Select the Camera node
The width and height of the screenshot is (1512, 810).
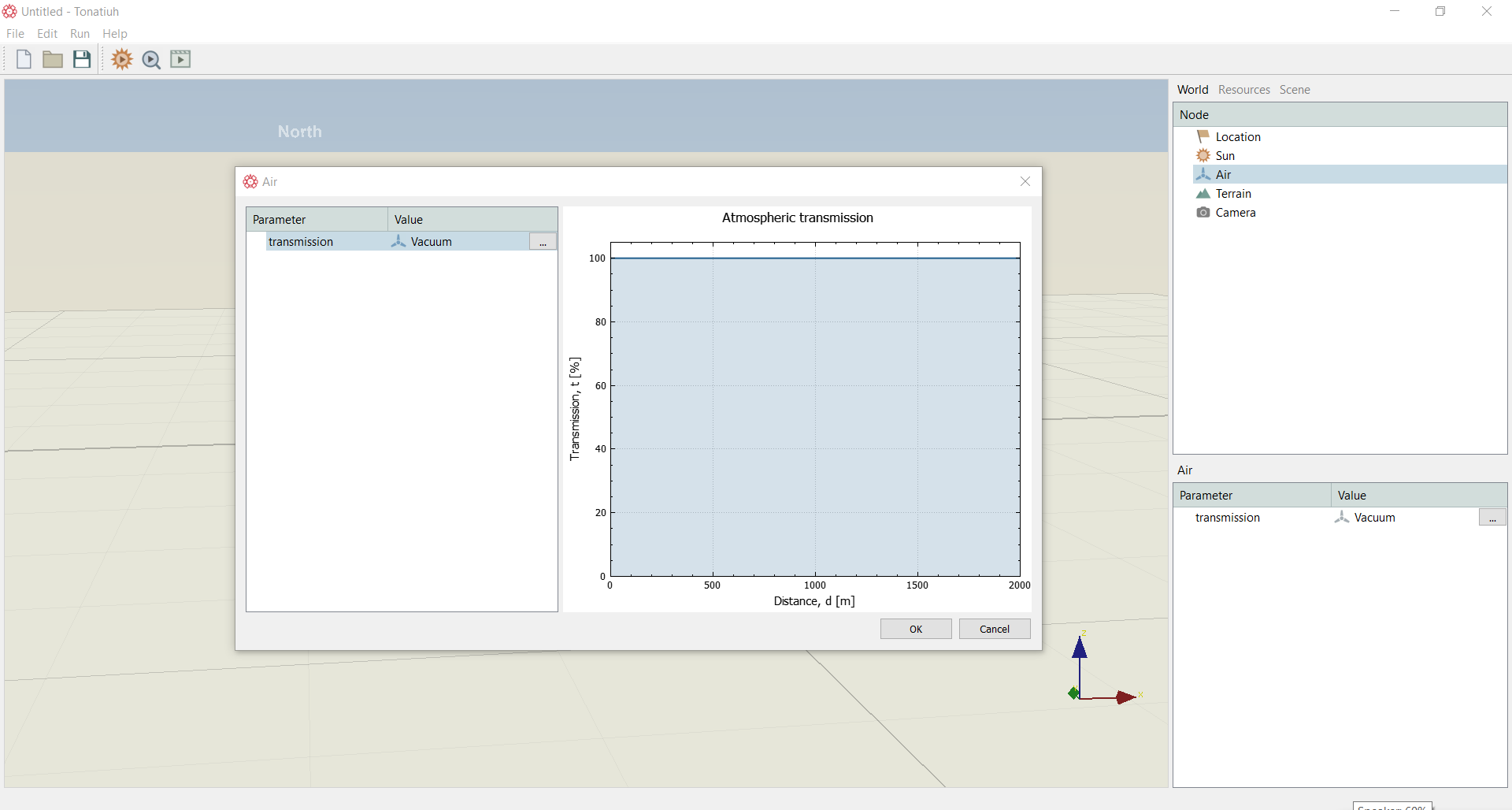tap(1236, 213)
